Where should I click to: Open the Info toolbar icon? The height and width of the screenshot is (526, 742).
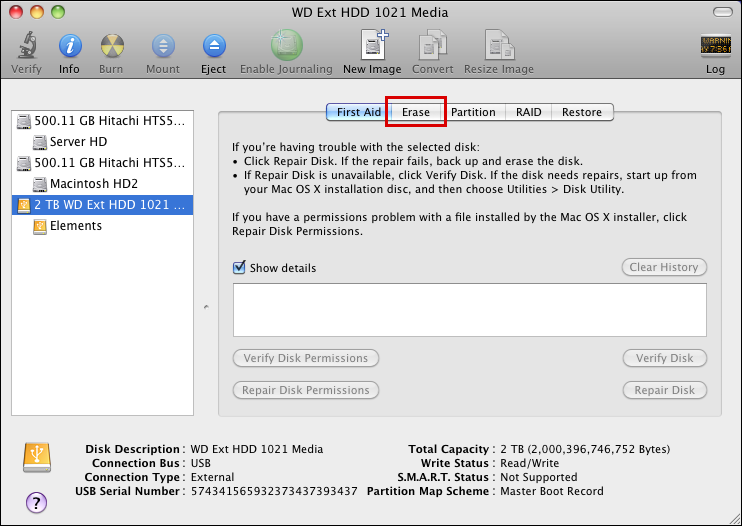(x=70, y=46)
